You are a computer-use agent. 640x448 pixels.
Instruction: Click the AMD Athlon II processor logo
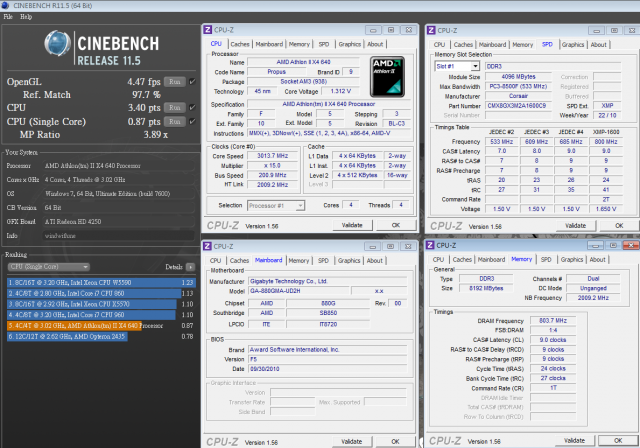pyautogui.click(x=387, y=77)
